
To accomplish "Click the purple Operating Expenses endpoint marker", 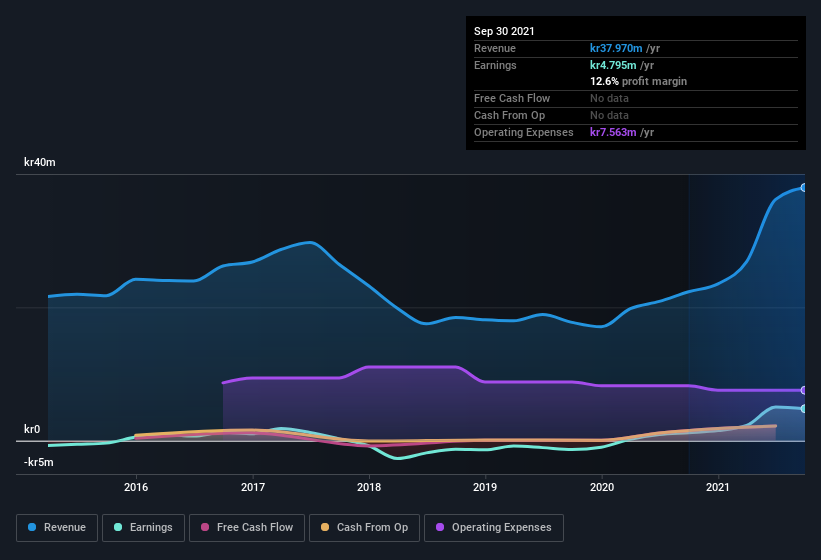I will [804, 390].
